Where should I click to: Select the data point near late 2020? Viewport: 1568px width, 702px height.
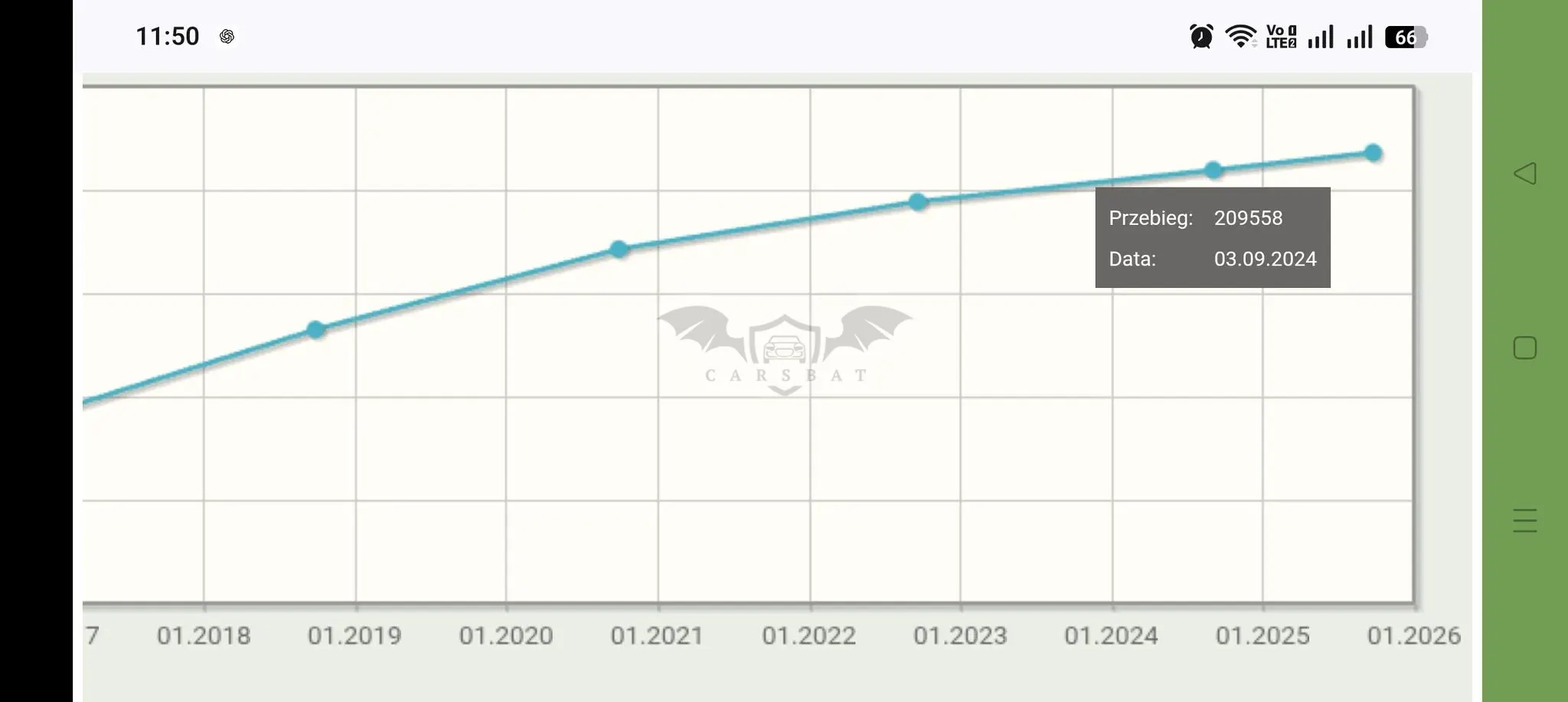click(619, 249)
